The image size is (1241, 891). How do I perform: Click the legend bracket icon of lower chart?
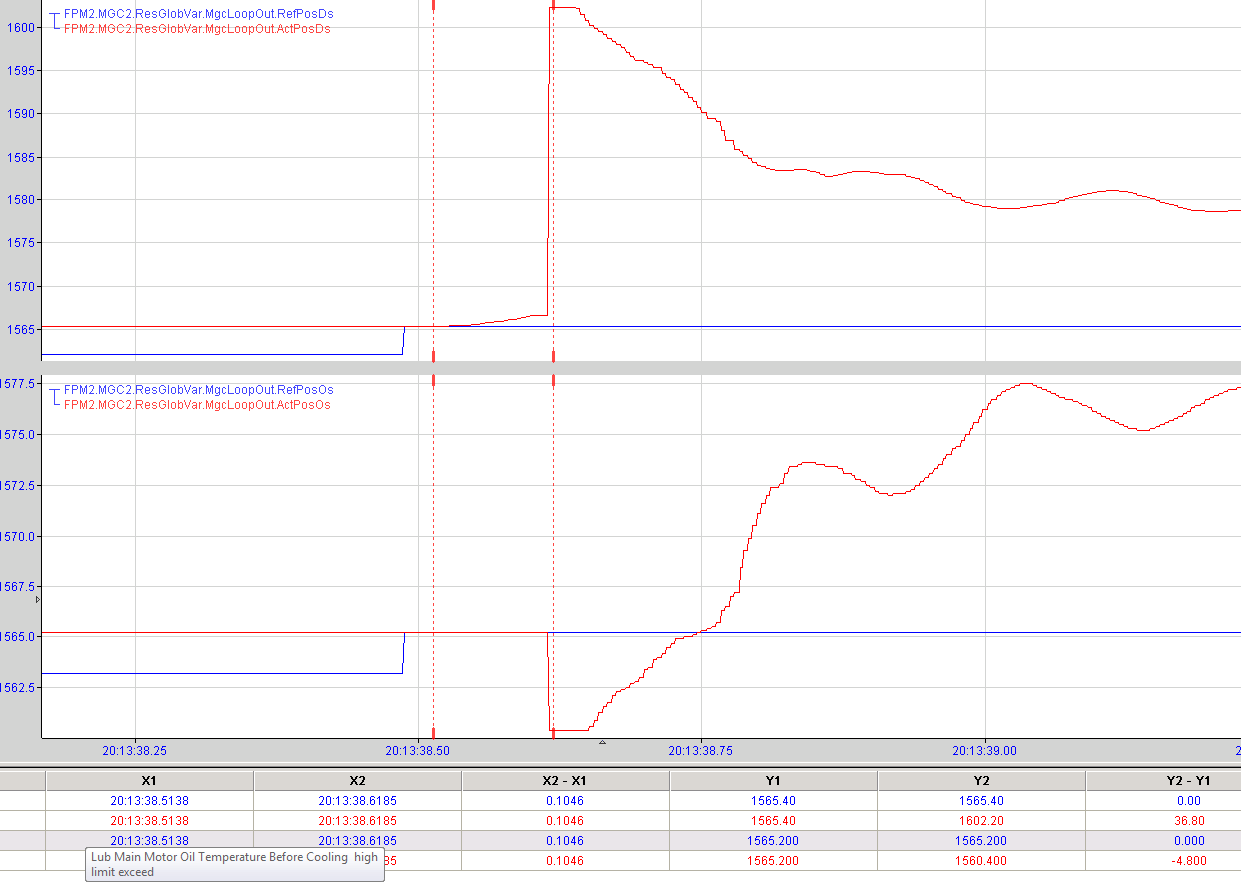click(54, 397)
